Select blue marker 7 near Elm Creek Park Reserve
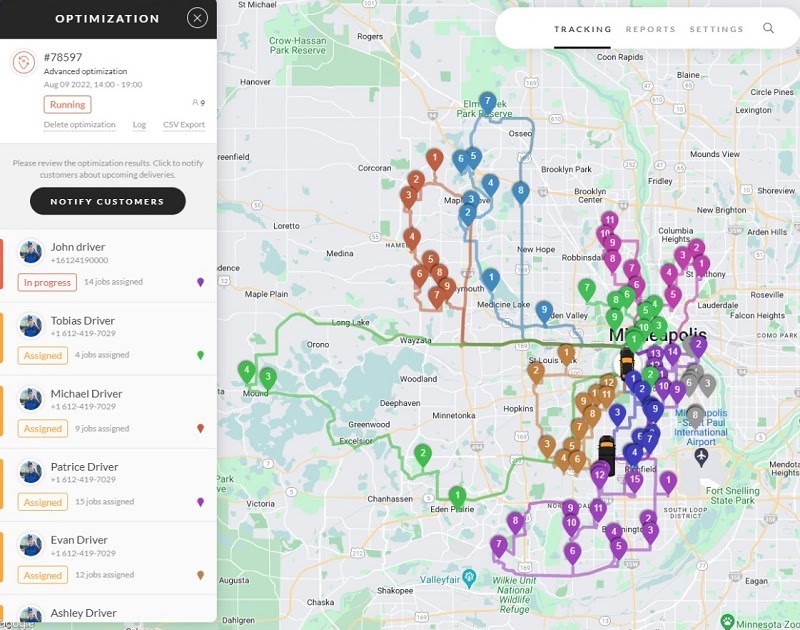The width and height of the screenshot is (800, 630). [x=487, y=100]
